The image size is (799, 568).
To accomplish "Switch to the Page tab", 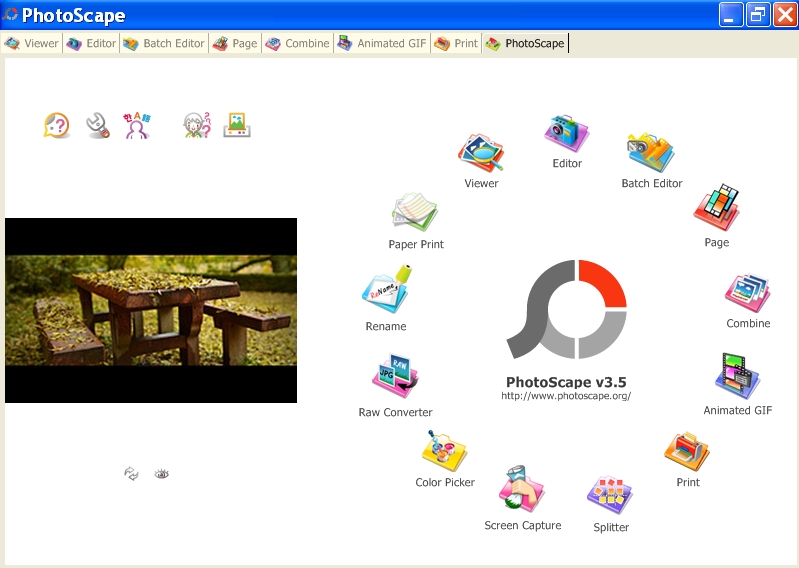I will click(x=235, y=43).
